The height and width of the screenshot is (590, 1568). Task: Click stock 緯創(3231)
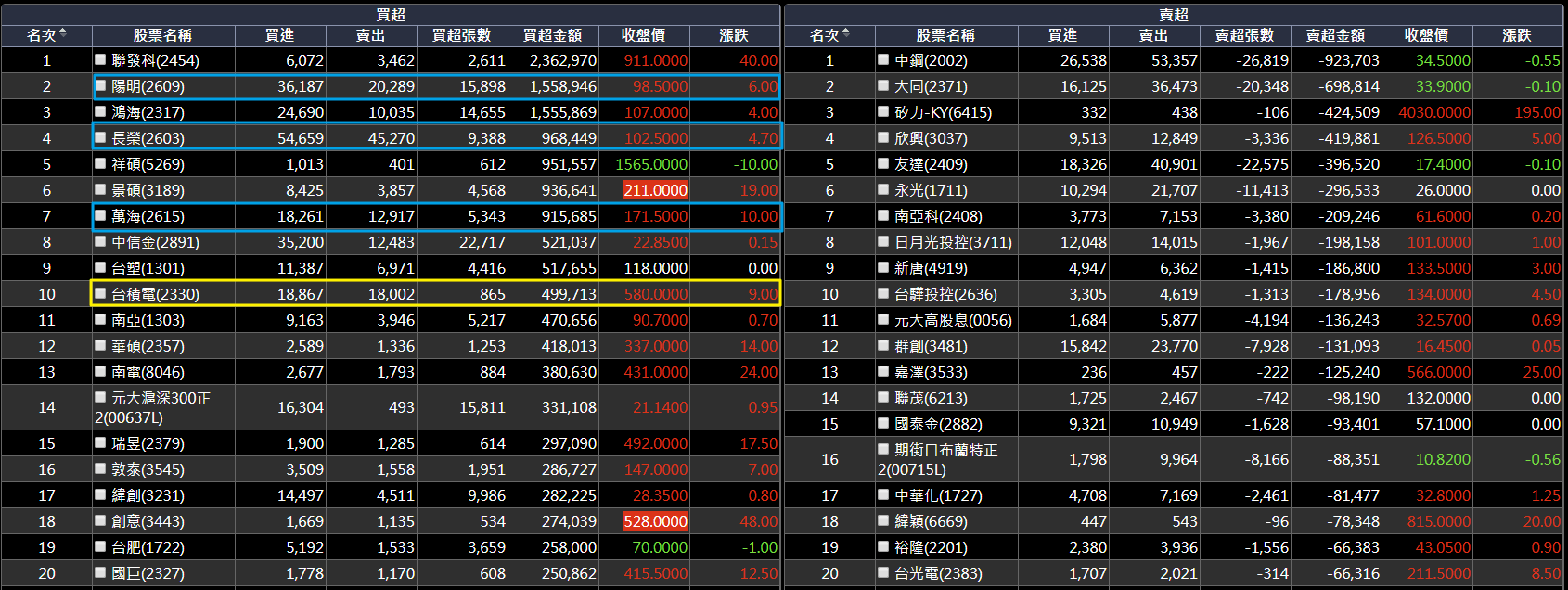[x=148, y=495]
